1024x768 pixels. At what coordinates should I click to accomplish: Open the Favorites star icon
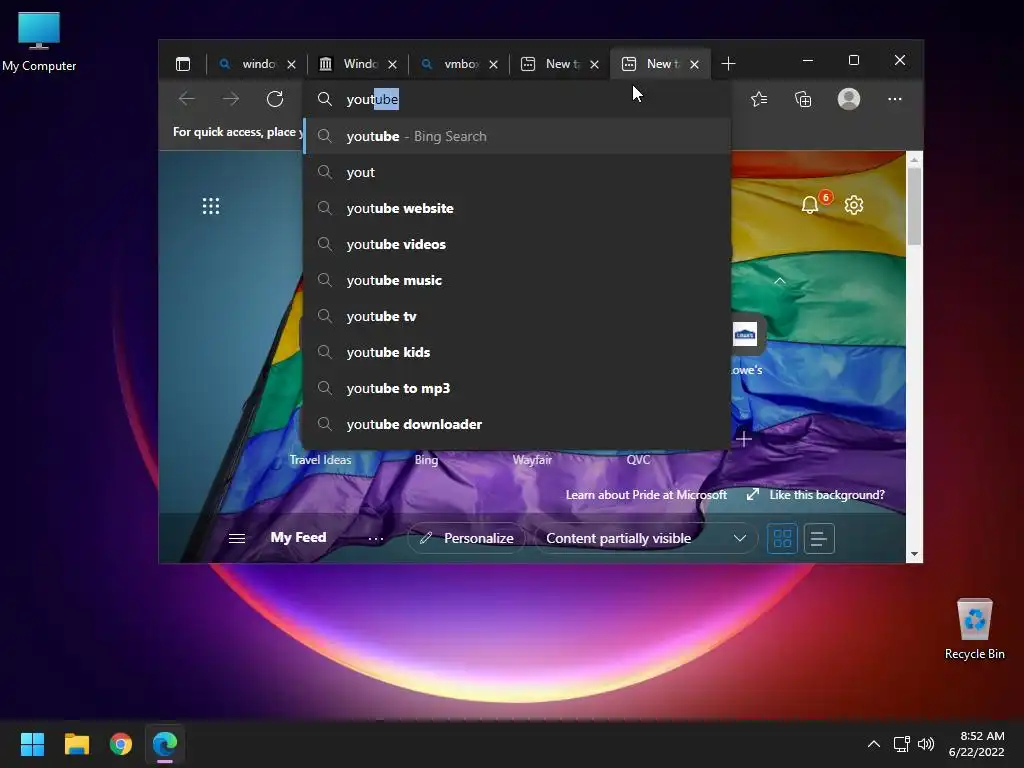tap(759, 99)
